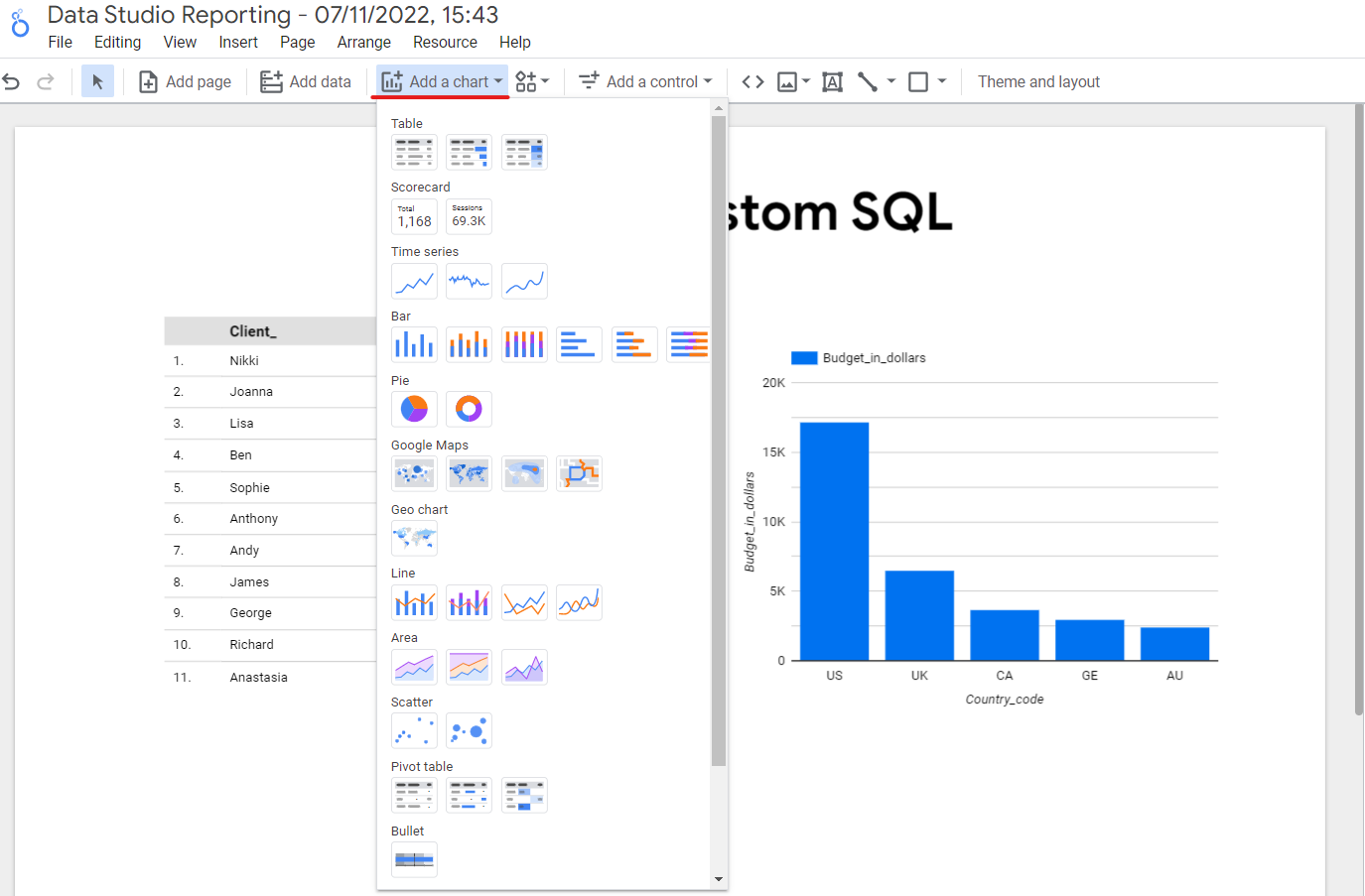Insert a Combo chart from Line section
Viewport: 1365px width, 896px height.
point(414,602)
